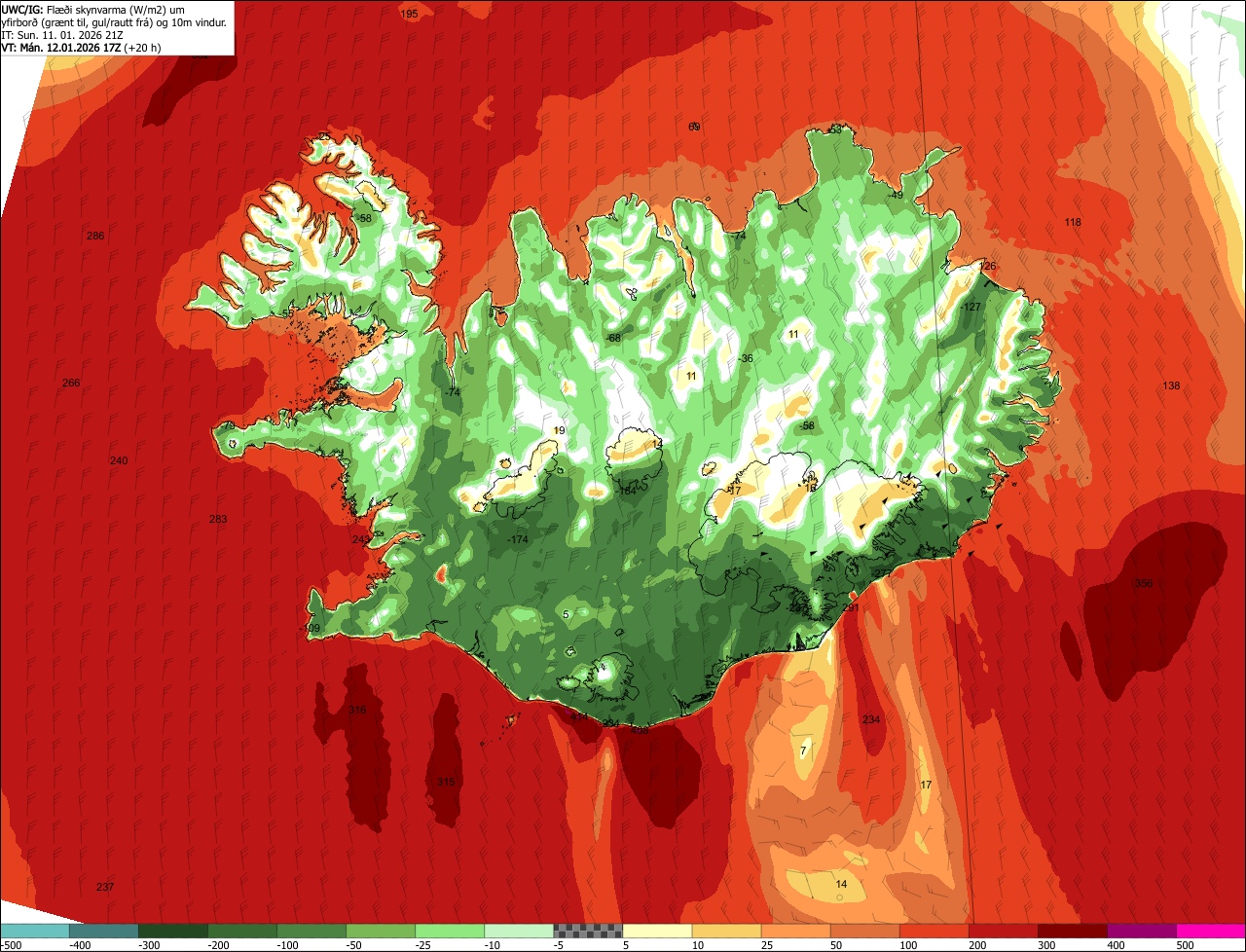Image resolution: width=1246 pixels, height=952 pixels.
Task: Choose the 50 to 100 legend swatch
Action: click(x=863, y=931)
